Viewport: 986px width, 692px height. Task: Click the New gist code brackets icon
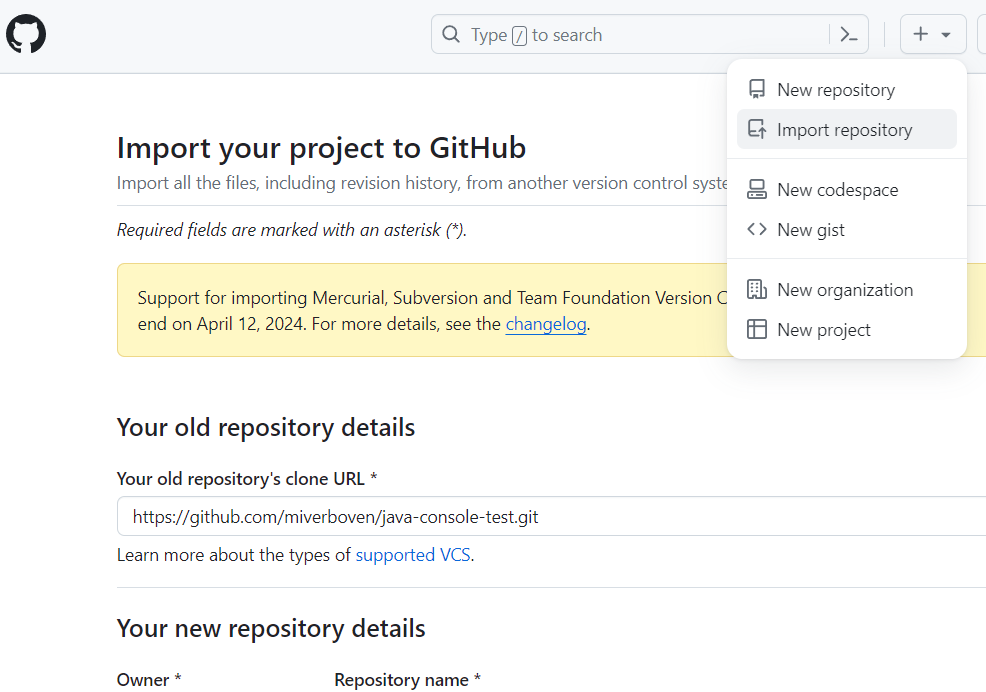pyautogui.click(x=757, y=230)
